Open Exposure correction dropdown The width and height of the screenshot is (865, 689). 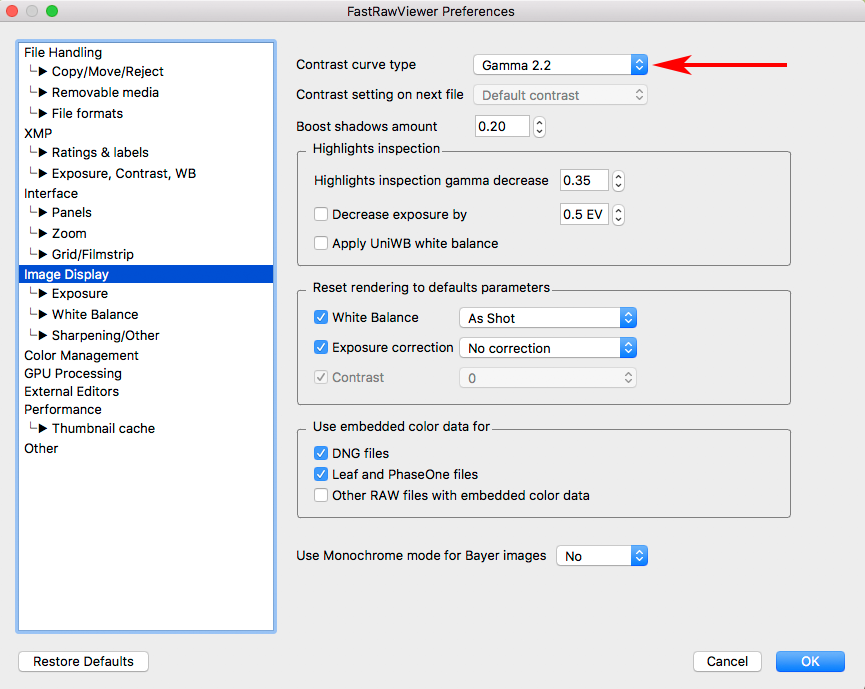547,348
